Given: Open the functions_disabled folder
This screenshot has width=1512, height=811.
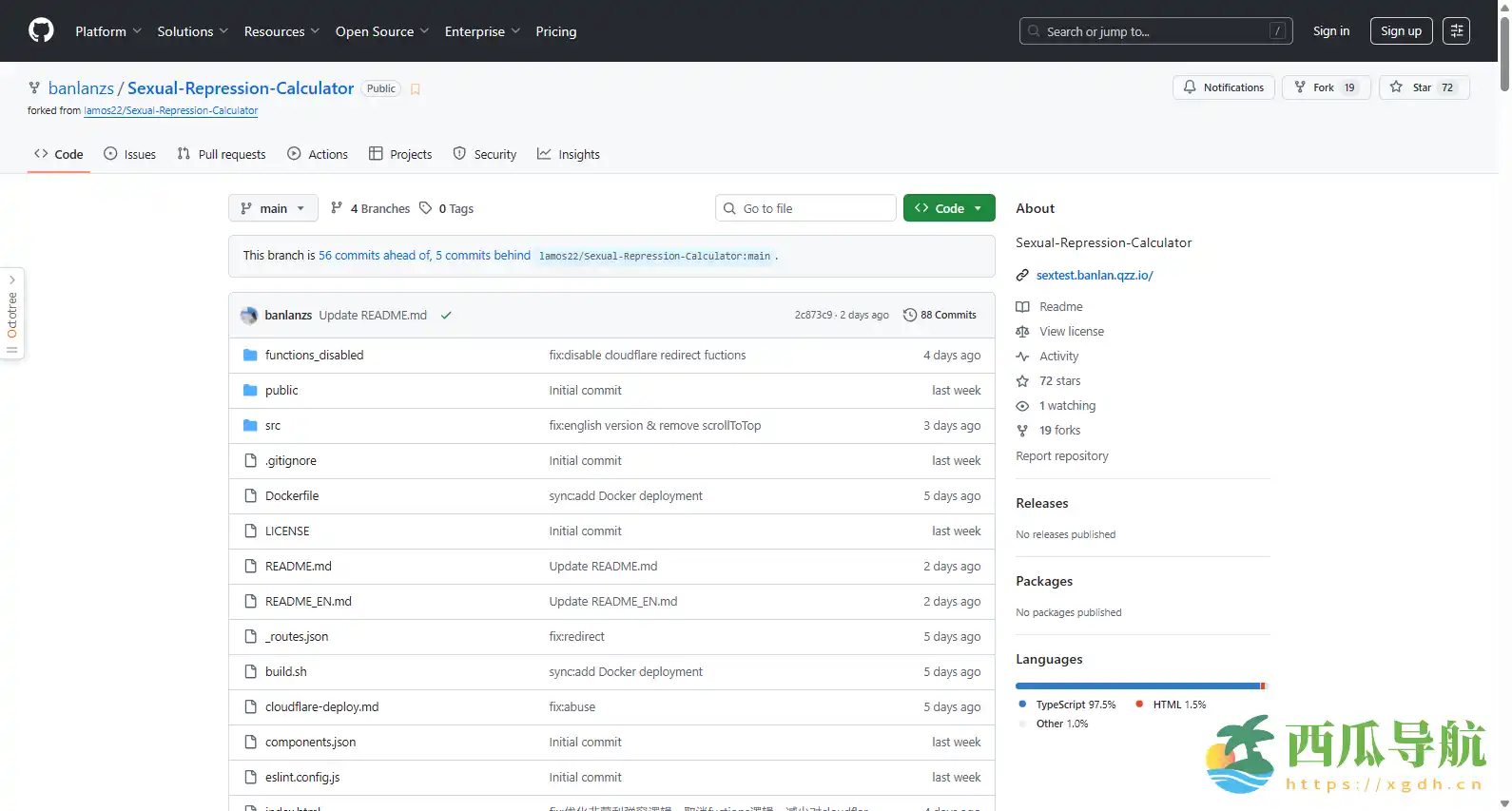Looking at the screenshot, I should (314, 356).
